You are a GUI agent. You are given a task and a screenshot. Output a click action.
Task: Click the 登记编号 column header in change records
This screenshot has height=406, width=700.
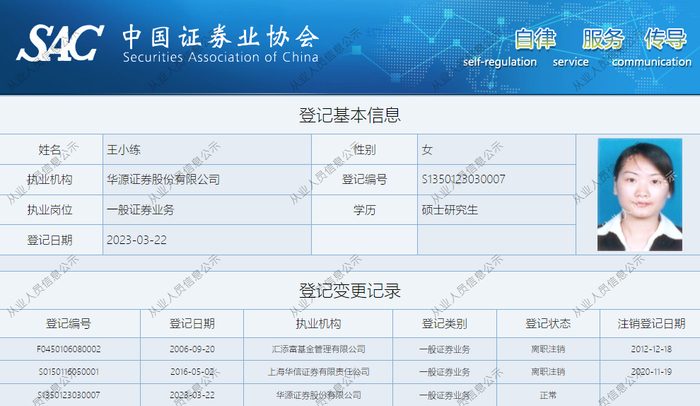point(68,323)
